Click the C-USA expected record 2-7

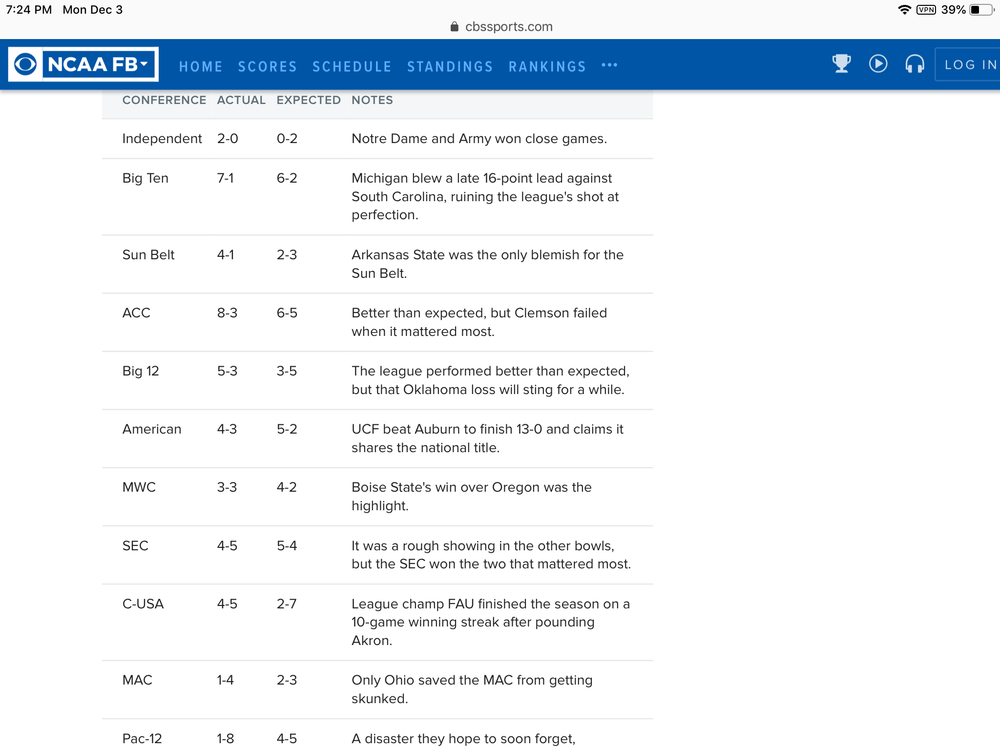(286, 603)
